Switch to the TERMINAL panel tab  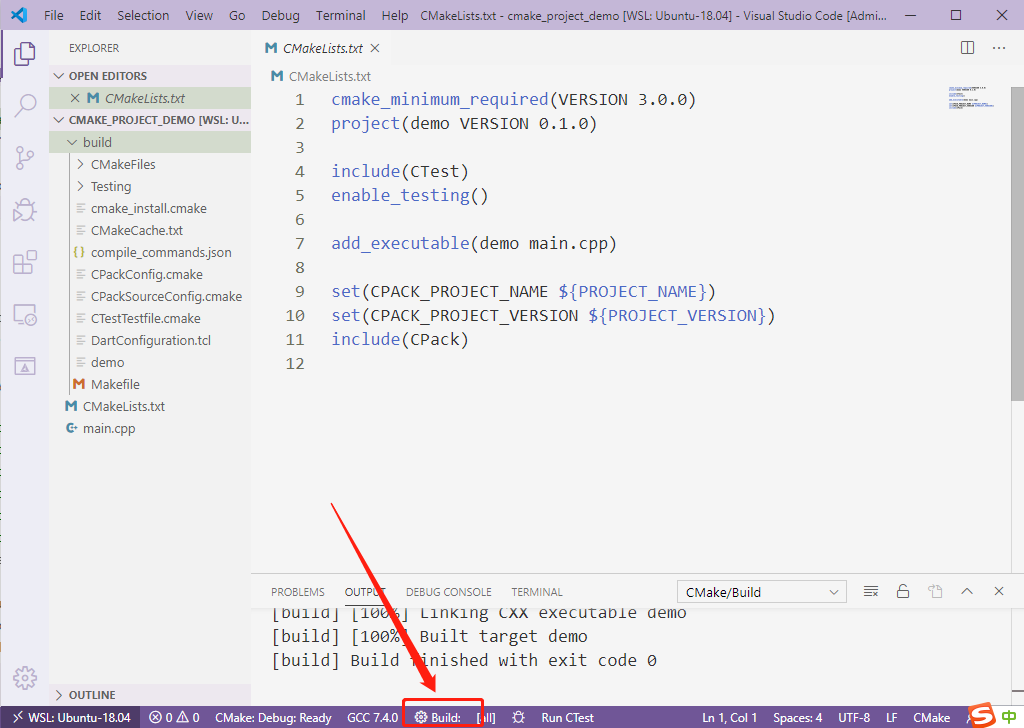click(x=537, y=591)
